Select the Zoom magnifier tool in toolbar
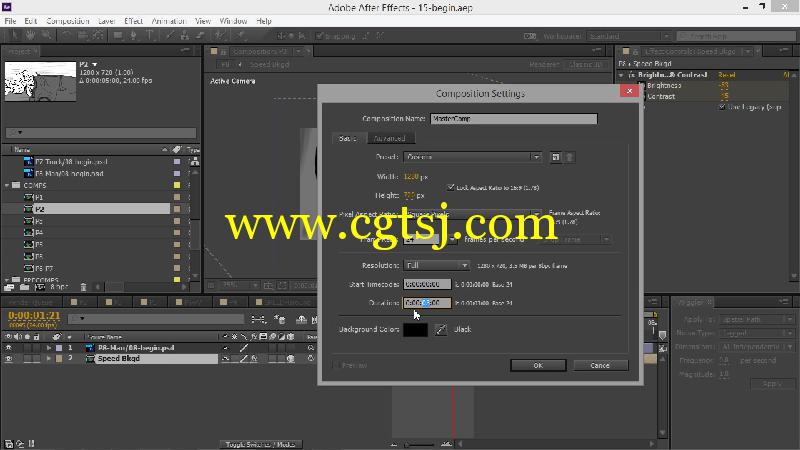 (x=46, y=35)
